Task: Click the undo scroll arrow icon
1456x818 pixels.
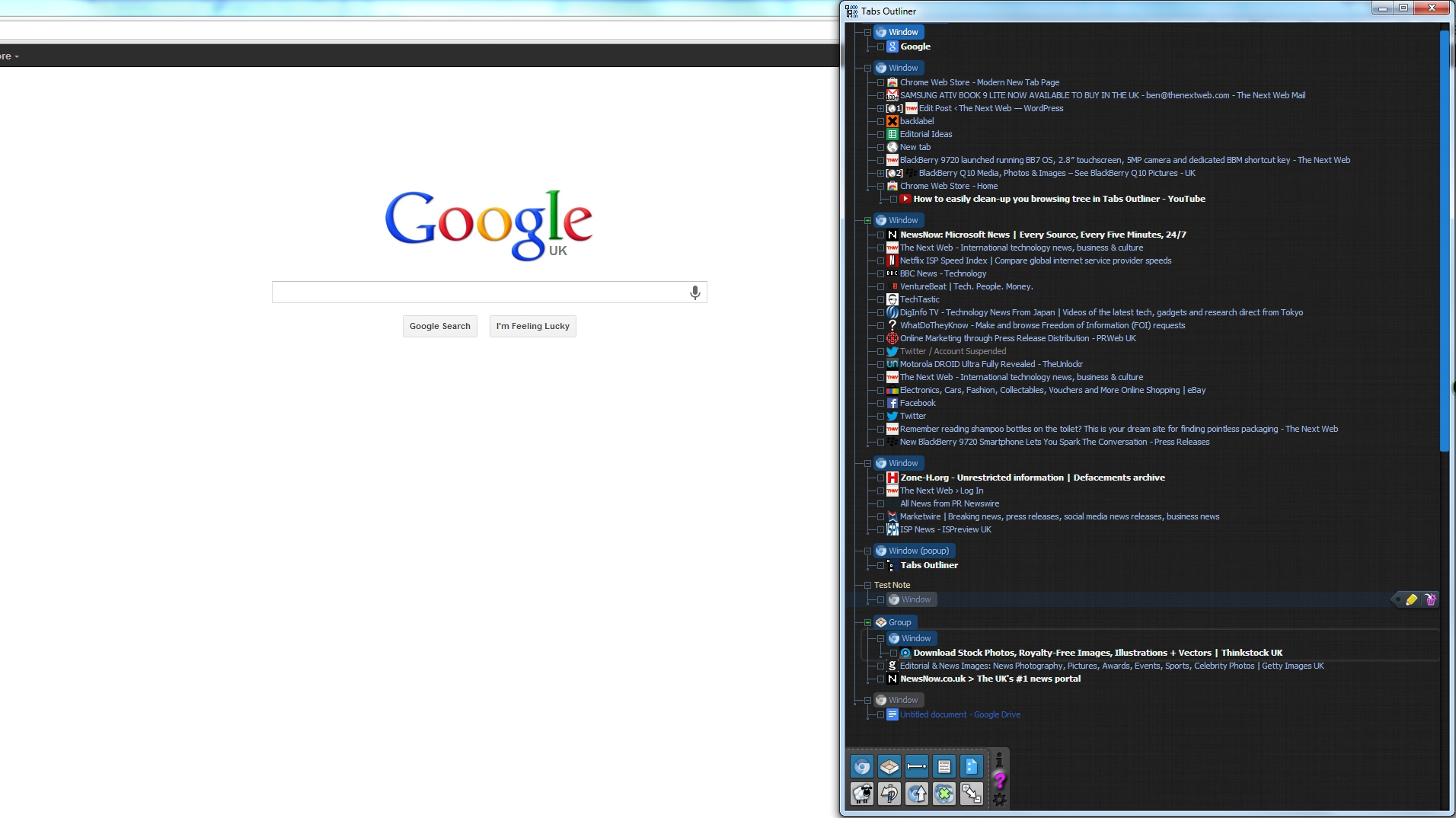Action: 889,794
